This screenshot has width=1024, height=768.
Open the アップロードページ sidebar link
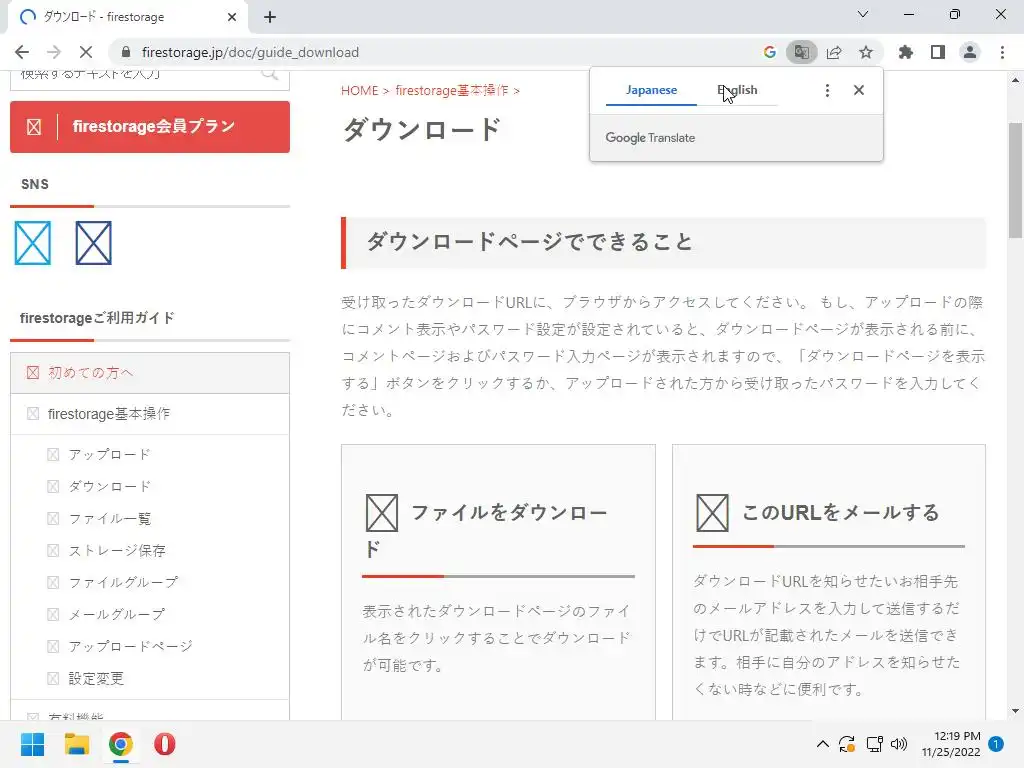(x=131, y=647)
